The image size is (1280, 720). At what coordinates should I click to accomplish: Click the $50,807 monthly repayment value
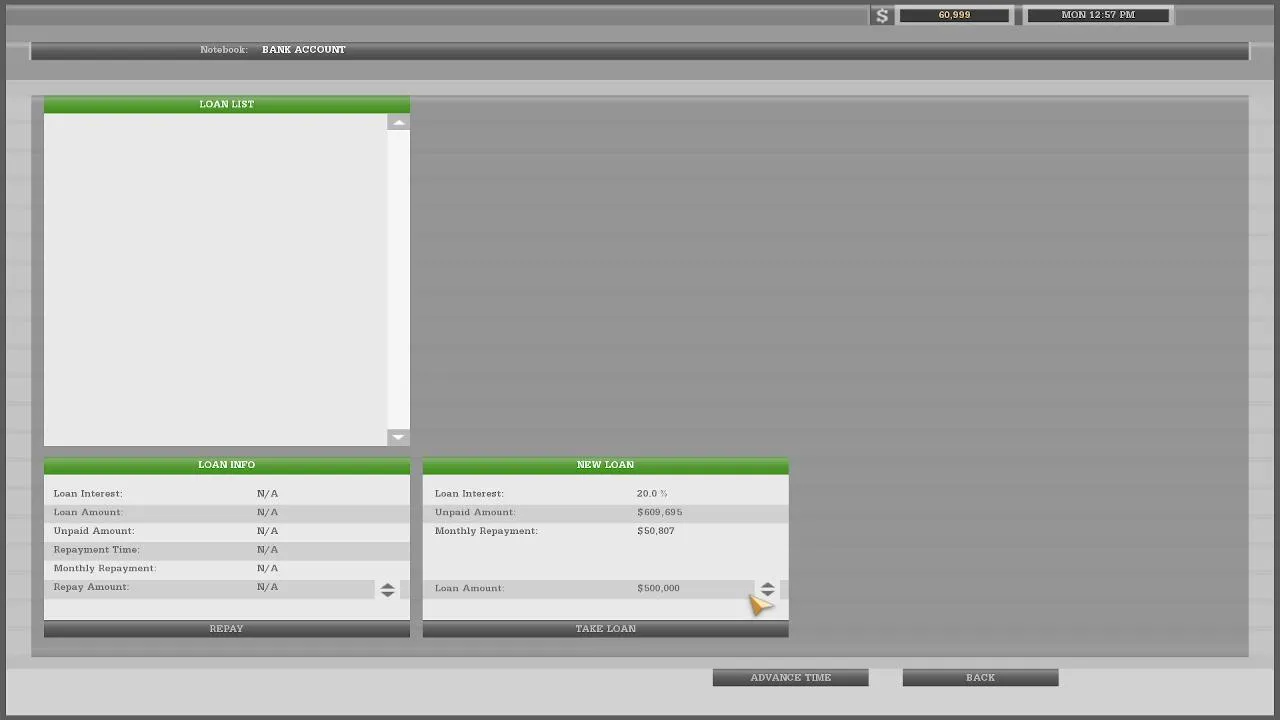[x=656, y=531]
